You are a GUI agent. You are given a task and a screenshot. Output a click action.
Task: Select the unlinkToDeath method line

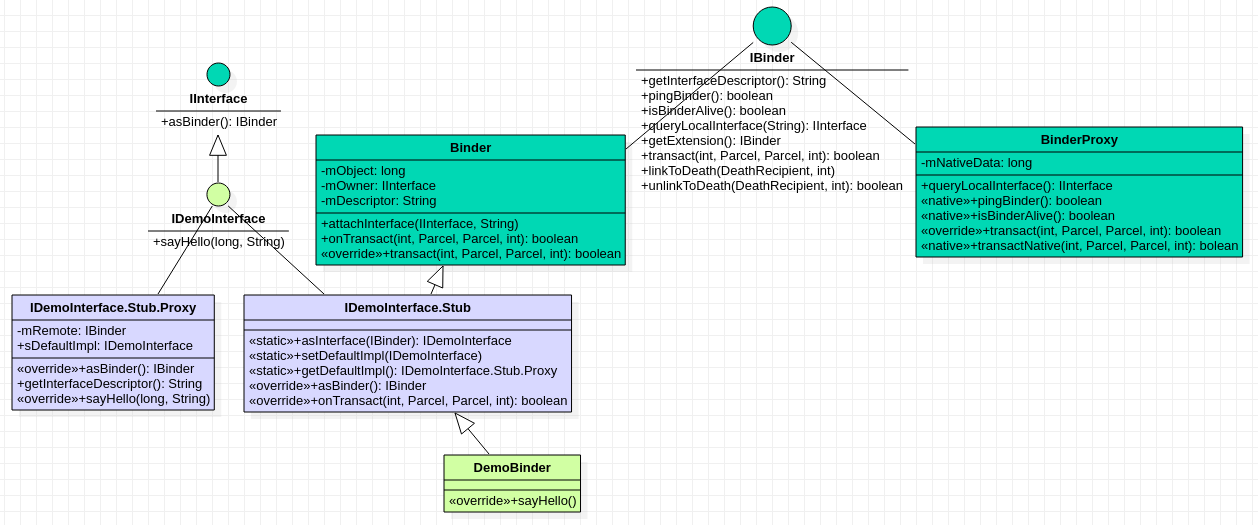click(x=771, y=186)
